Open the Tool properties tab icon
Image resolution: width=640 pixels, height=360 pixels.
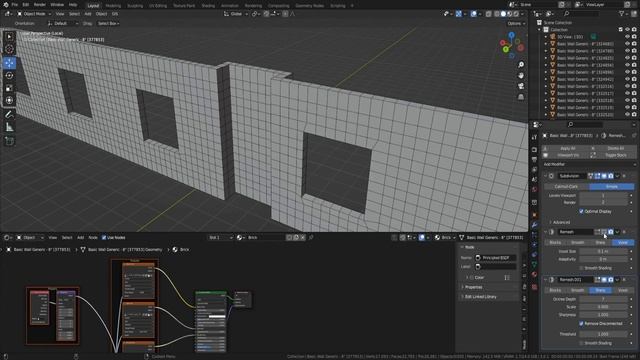[534, 138]
